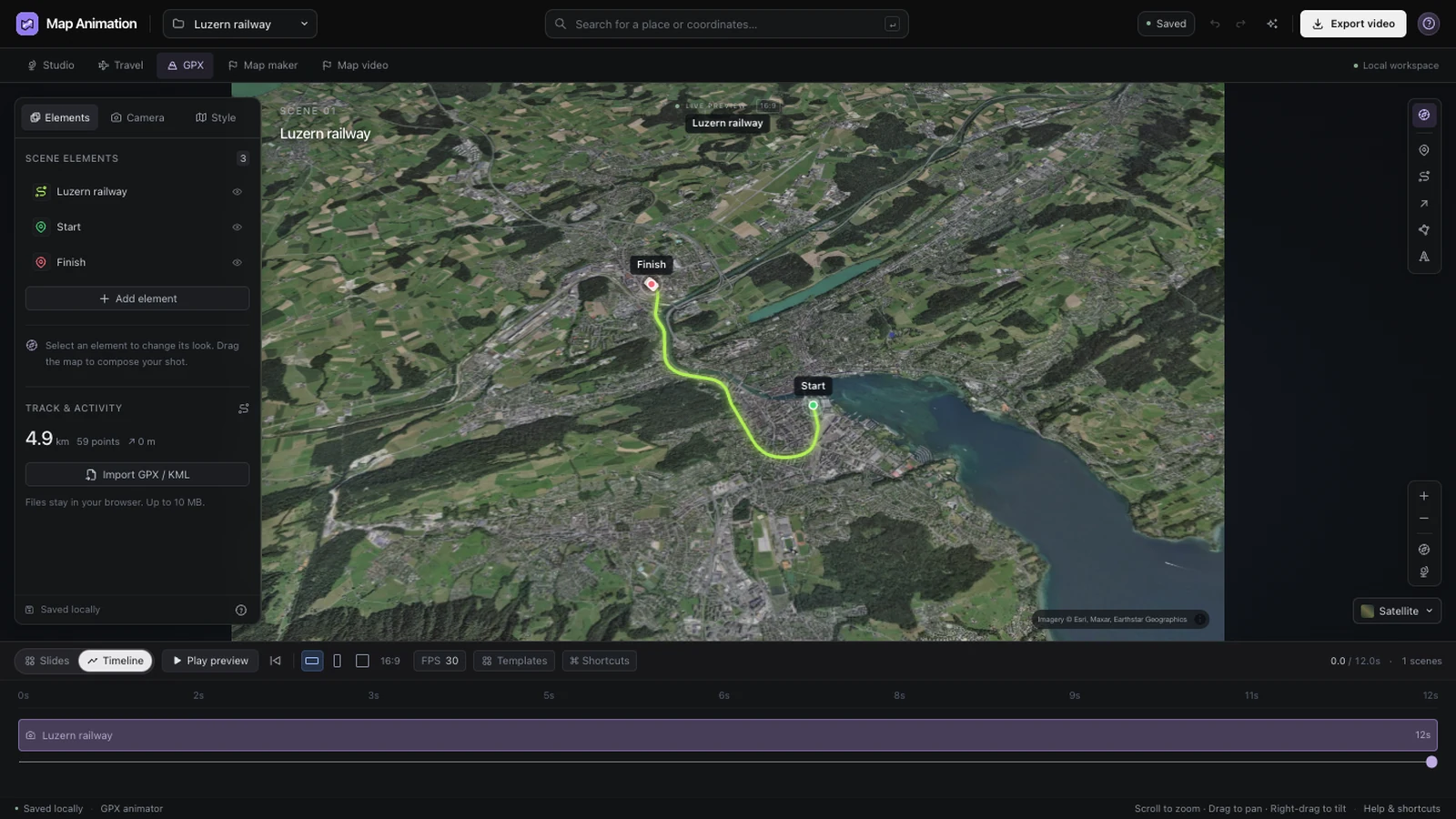
Task: Open the Satellite map style dropdown
Action: tap(1397, 611)
